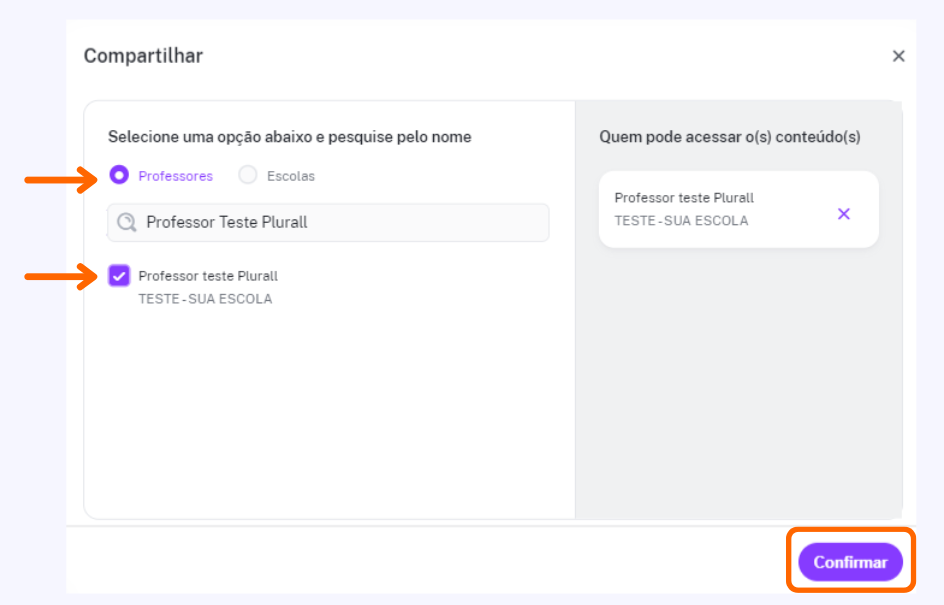Click the orange arrow pointing at checkbox

pyautogui.click(x=60, y=276)
